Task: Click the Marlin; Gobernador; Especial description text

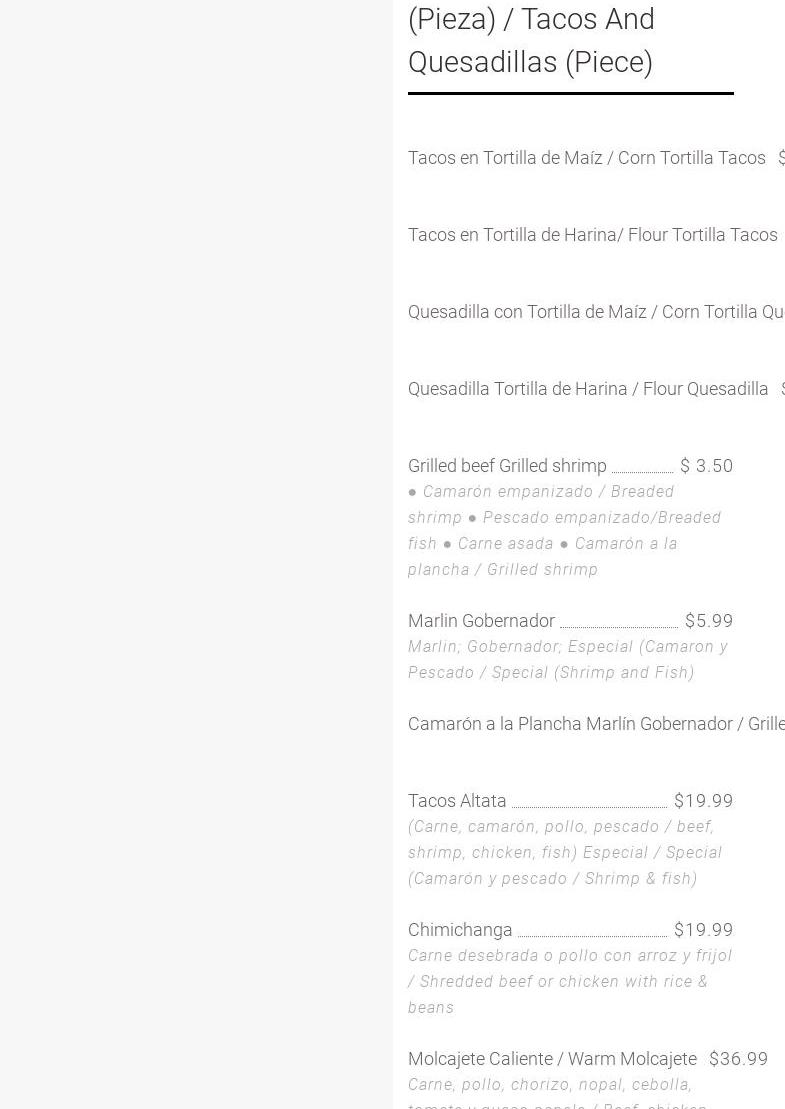Action: (x=568, y=659)
